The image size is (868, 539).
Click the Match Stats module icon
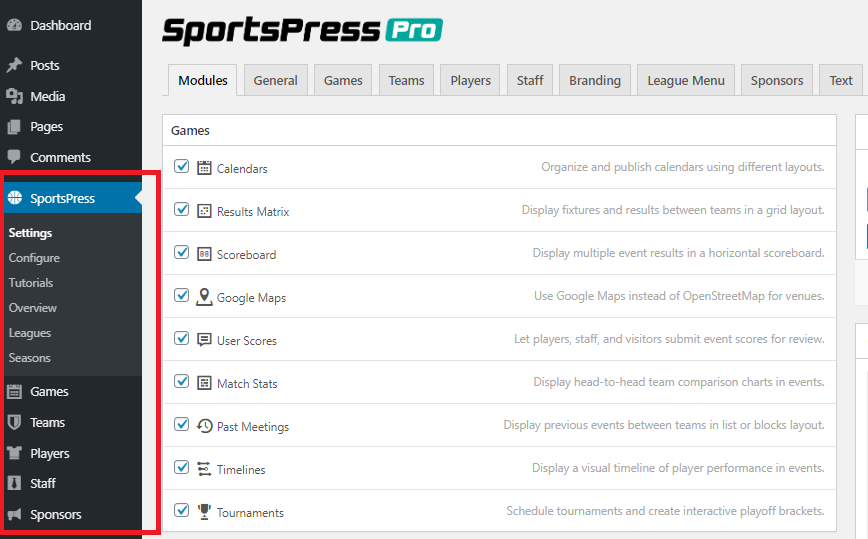[204, 383]
